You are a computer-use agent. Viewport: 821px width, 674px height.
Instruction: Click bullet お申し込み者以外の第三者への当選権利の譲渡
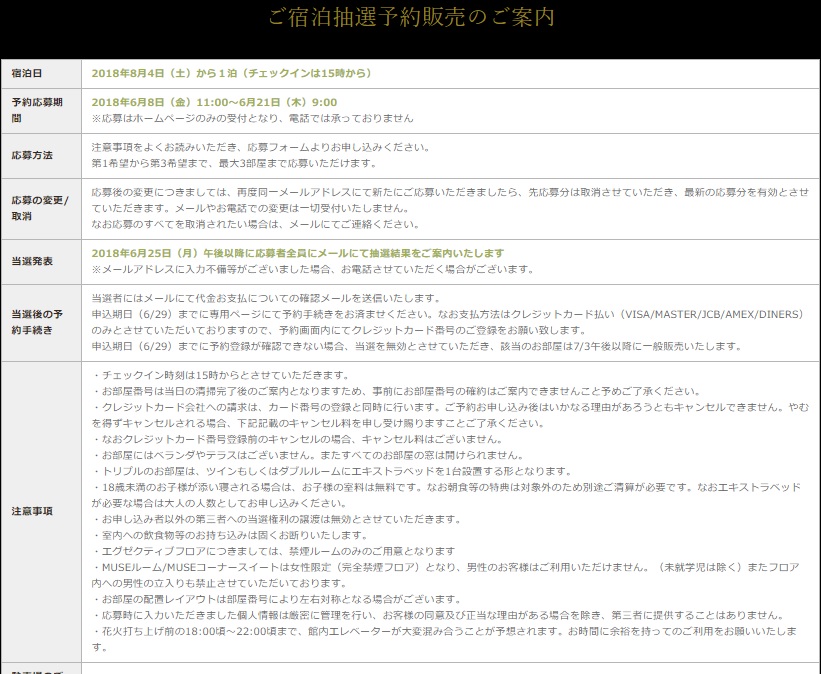tap(277, 520)
